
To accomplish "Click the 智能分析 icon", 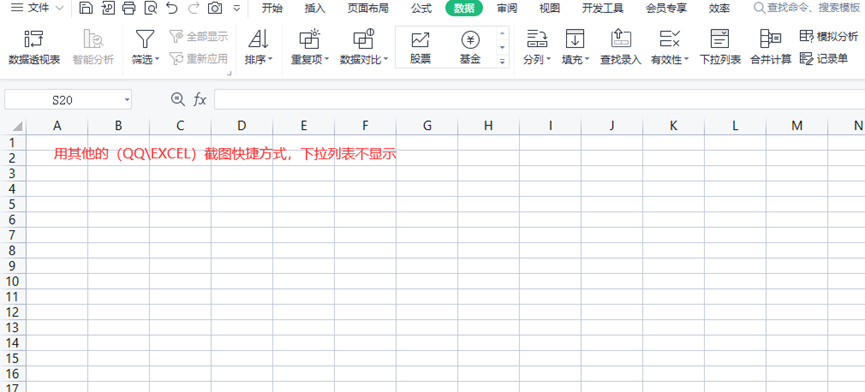I will pyautogui.click(x=93, y=39).
